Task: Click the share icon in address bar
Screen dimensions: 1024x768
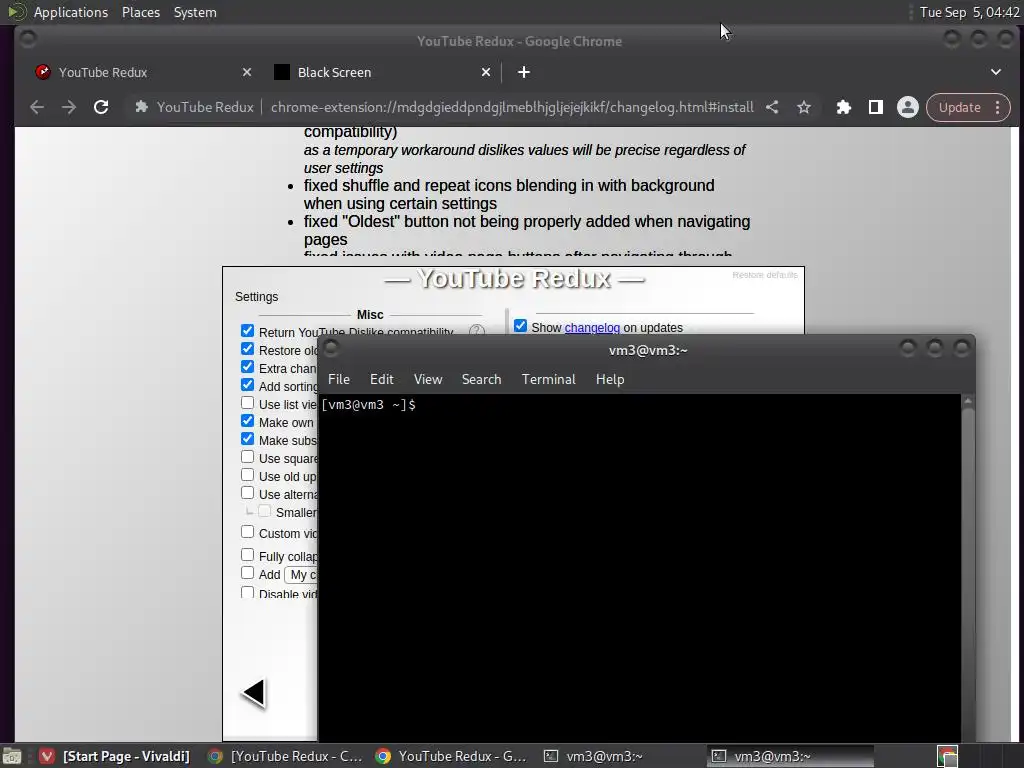Action: pyautogui.click(x=772, y=107)
